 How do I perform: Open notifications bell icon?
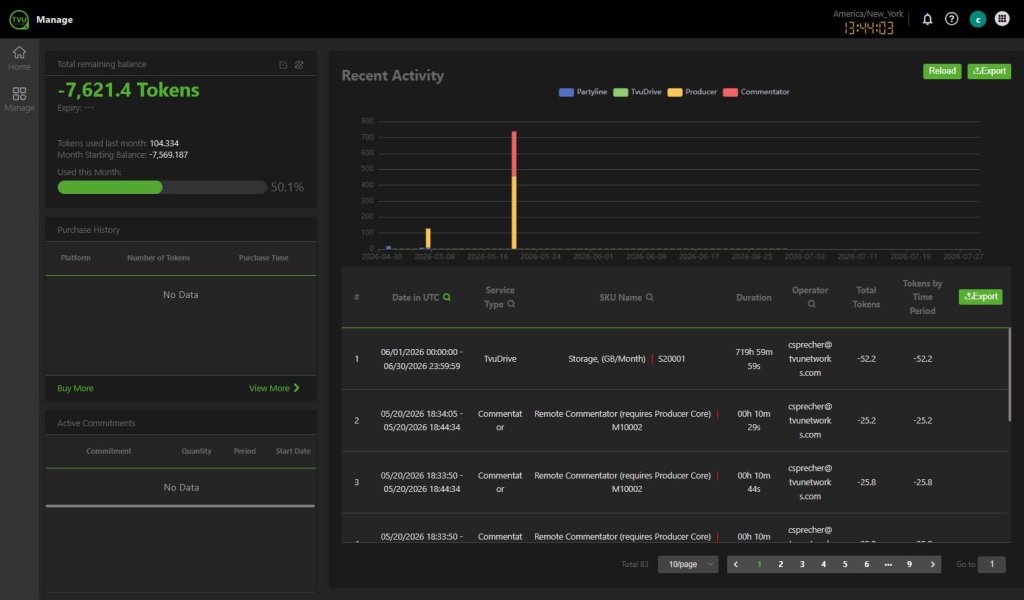[x=927, y=19]
